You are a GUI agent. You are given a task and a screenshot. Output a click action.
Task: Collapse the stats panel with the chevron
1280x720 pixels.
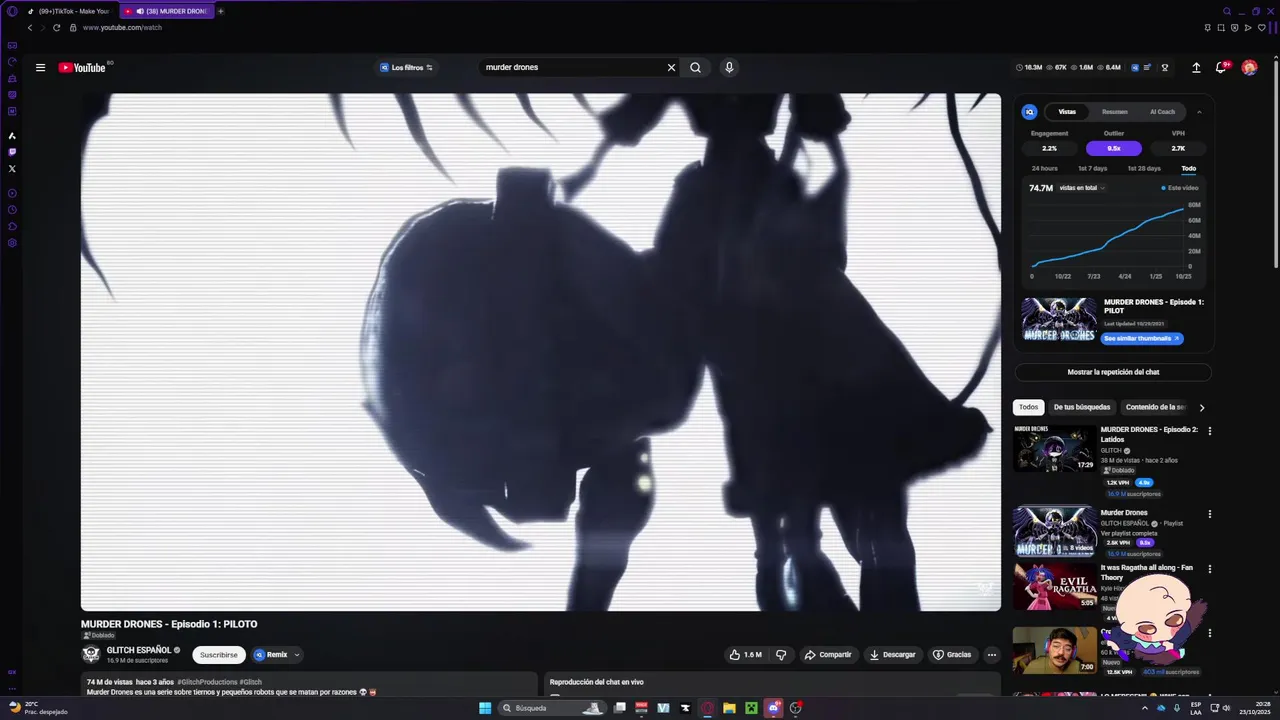1199,112
